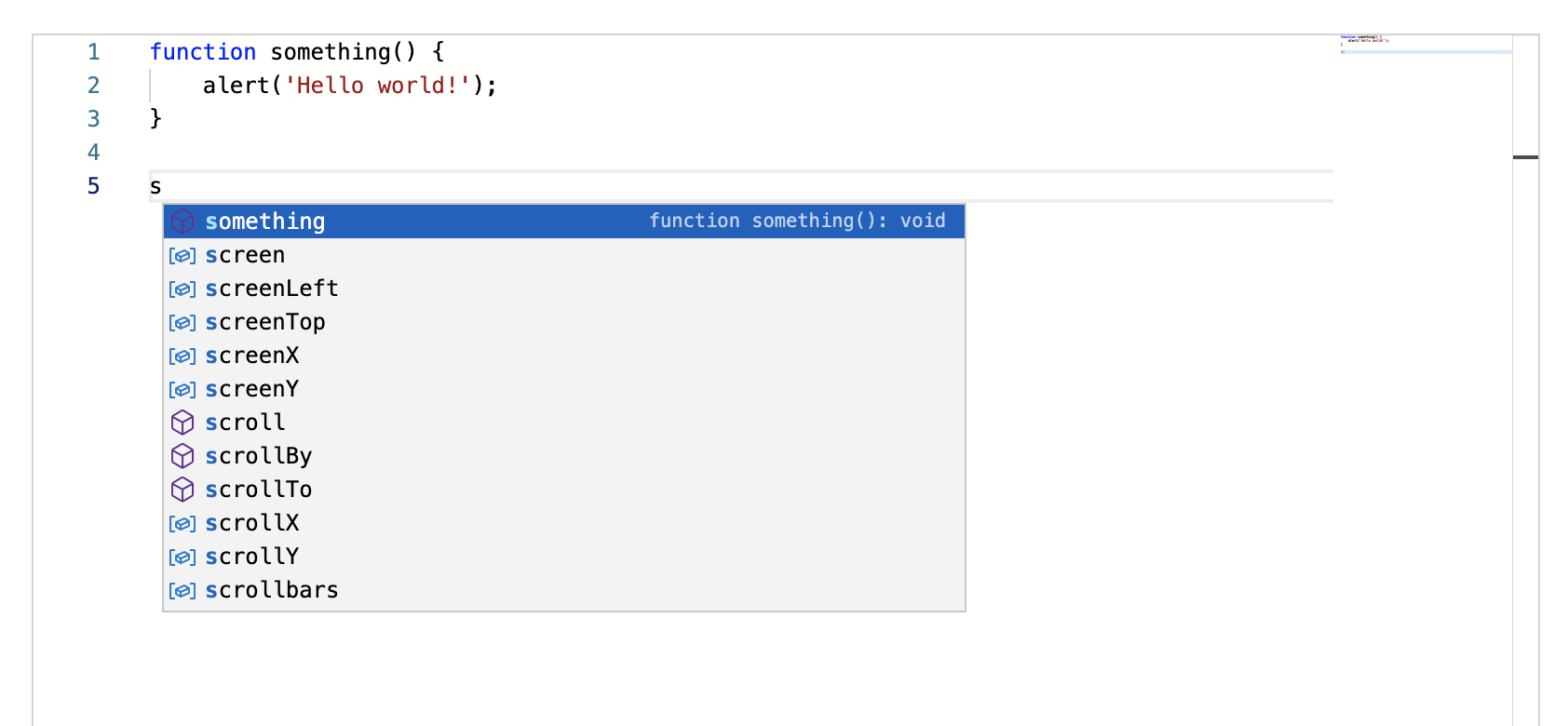Choose the screenTop suggestion
The height and width of the screenshot is (726, 1568).
[266, 322]
